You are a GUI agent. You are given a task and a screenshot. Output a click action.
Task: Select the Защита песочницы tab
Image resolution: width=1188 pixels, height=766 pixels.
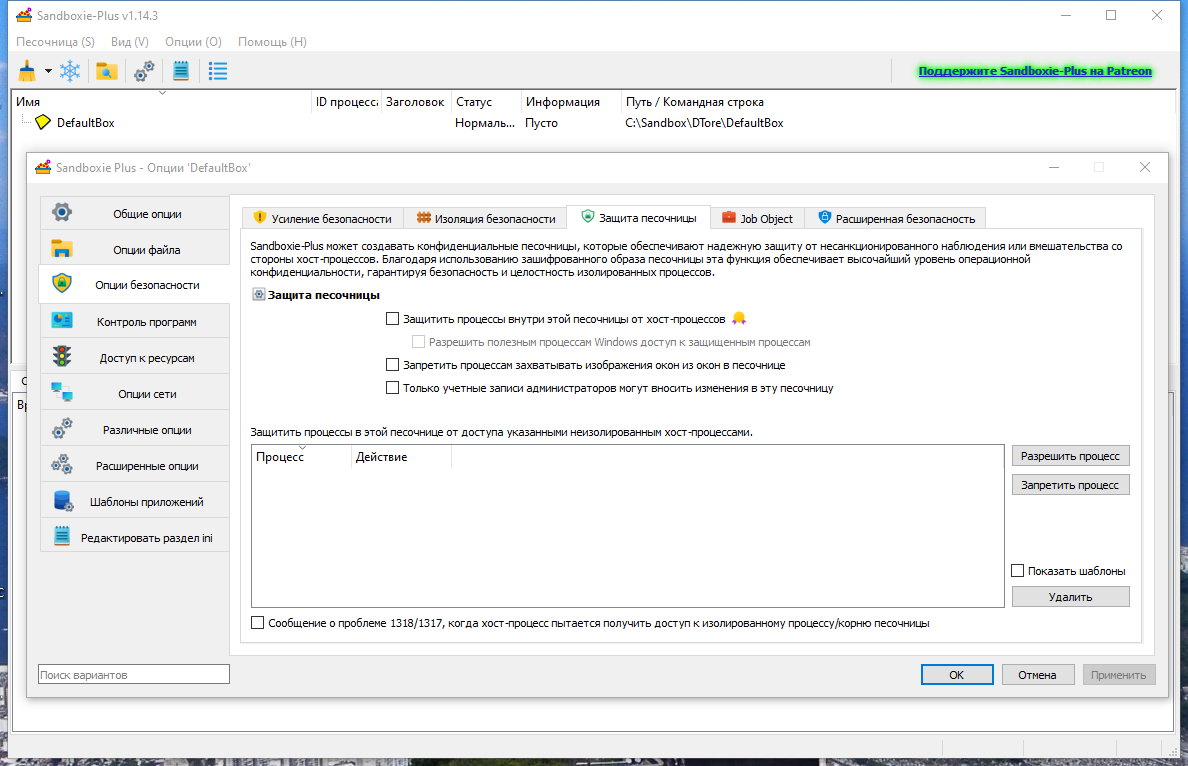639,217
